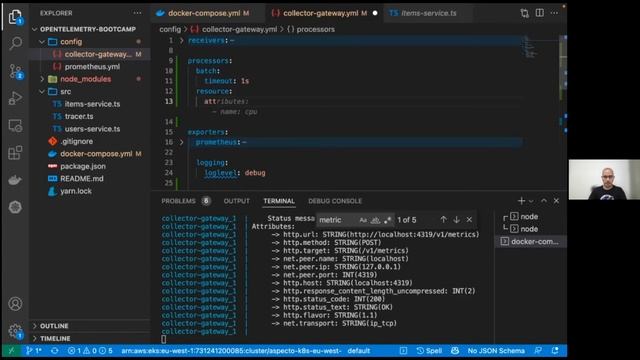
Task: Close the terminal panel
Action: click(x=556, y=201)
